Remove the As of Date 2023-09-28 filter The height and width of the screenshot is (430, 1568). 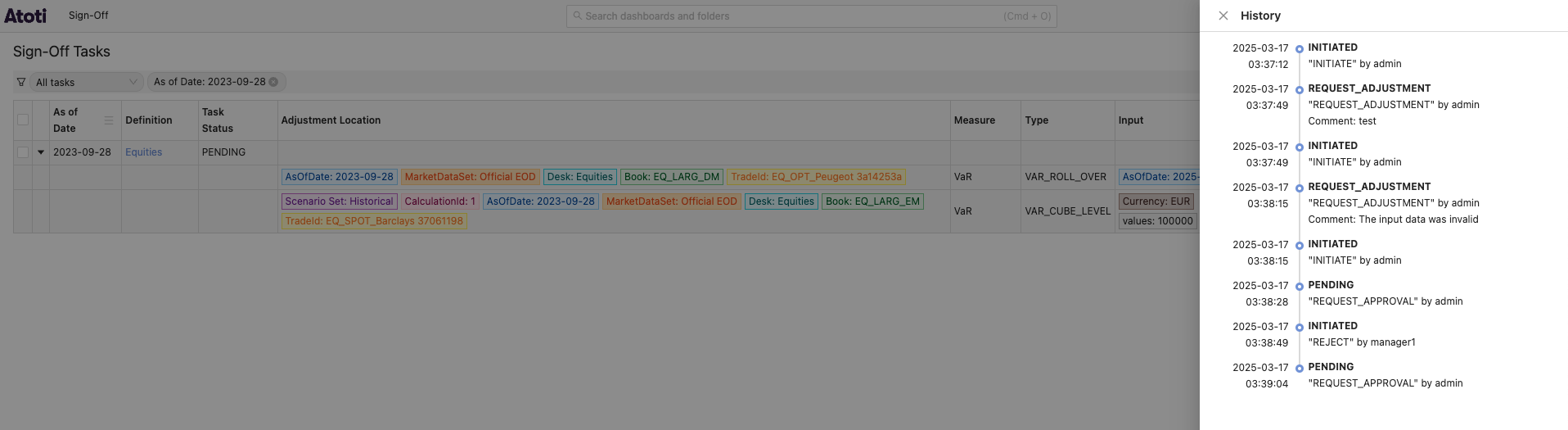click(x=273, y=82)
